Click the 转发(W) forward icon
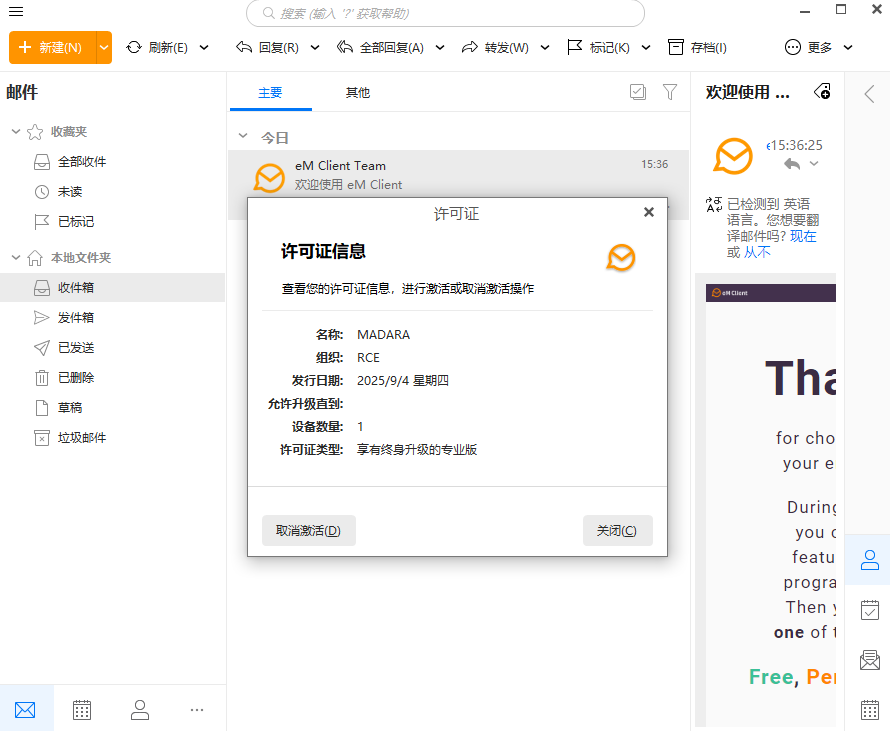The image size is (890, 731). point(469,47)
